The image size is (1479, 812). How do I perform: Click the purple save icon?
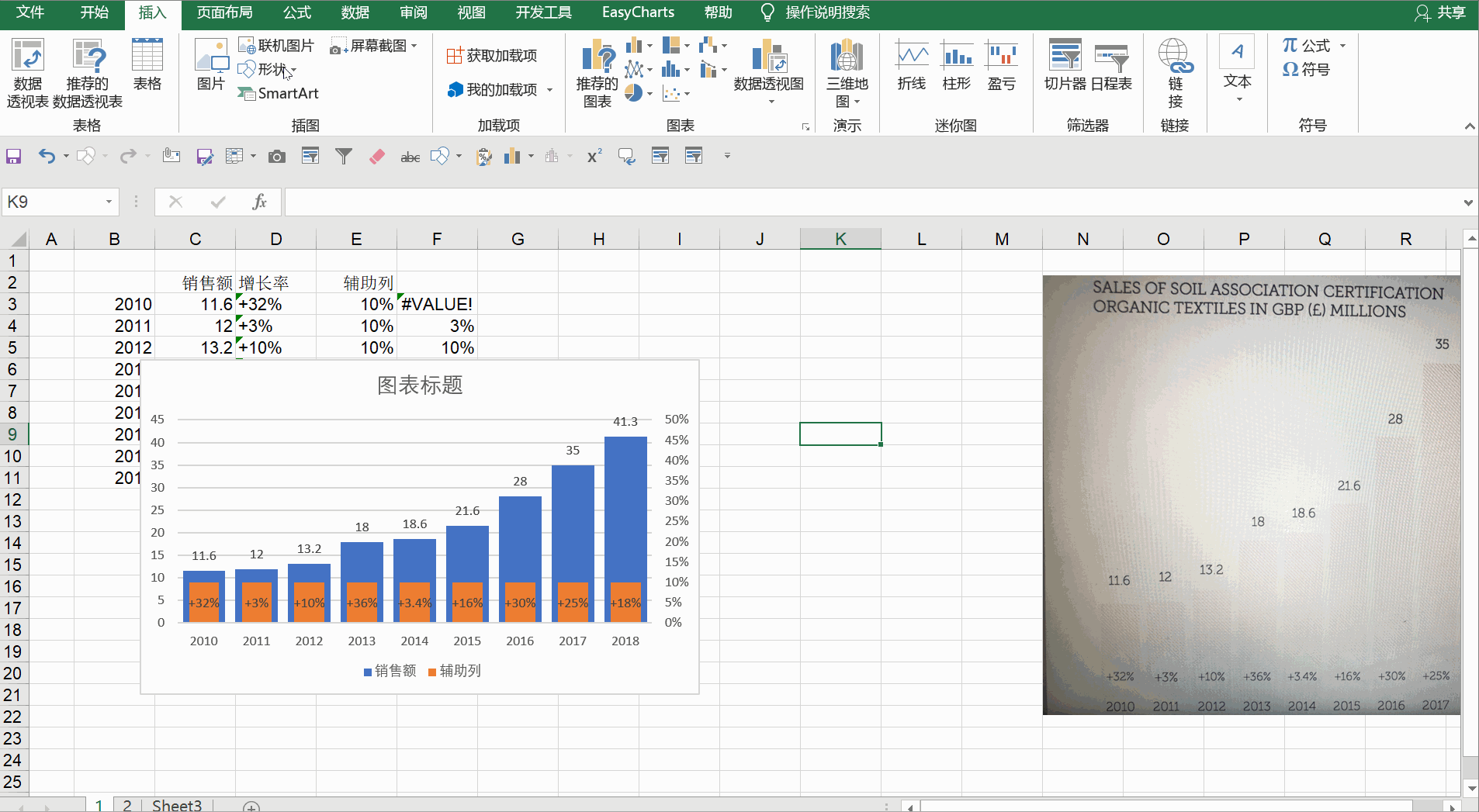click(13, 157)
